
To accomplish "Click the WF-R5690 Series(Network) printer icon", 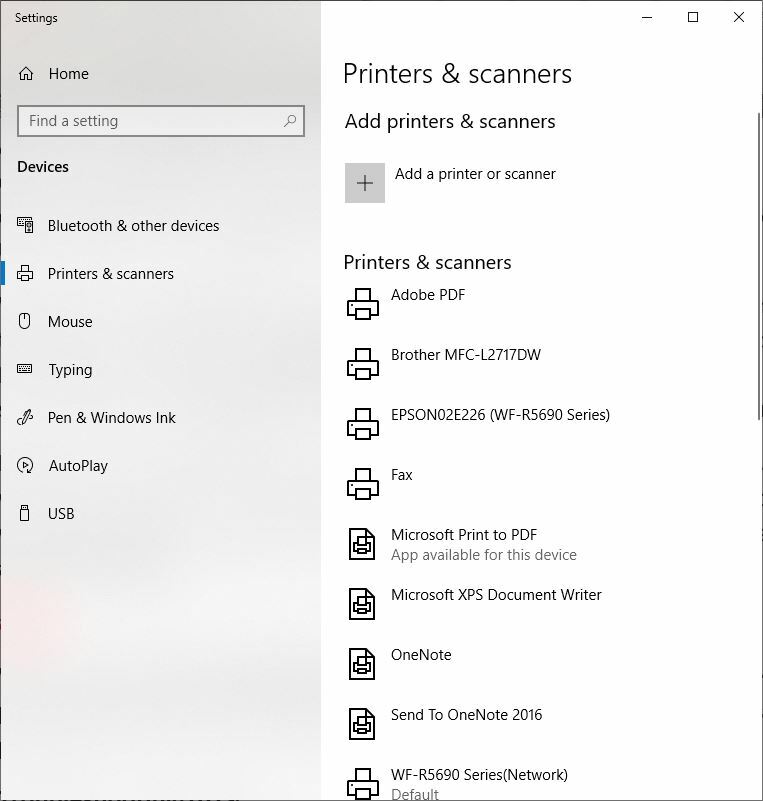I will 363,783.
